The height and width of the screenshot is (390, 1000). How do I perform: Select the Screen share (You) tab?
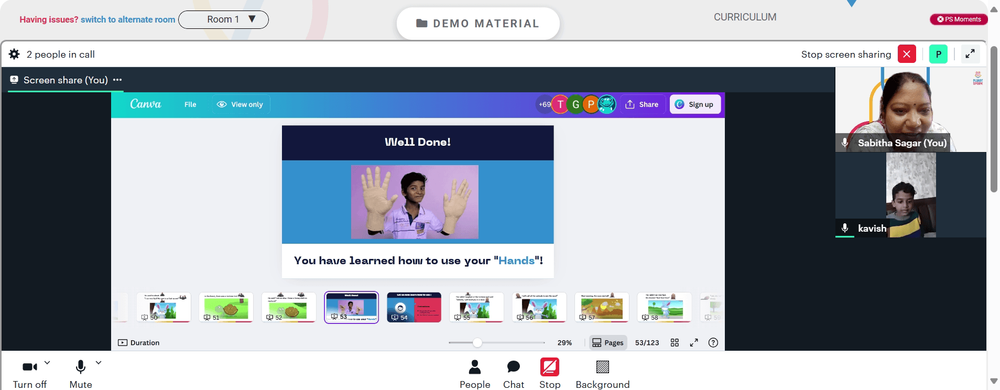pos(66,80)
